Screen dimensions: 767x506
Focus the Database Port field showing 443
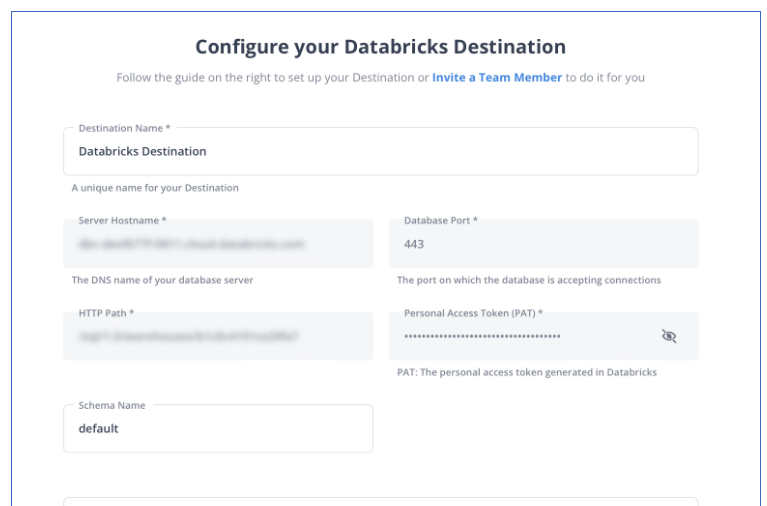[543, 244]
